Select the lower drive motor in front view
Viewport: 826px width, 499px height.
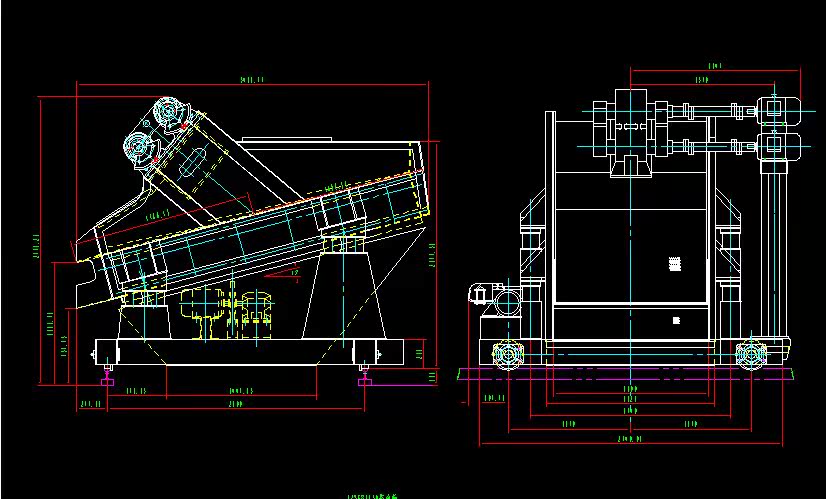click(x=779, y=146)
